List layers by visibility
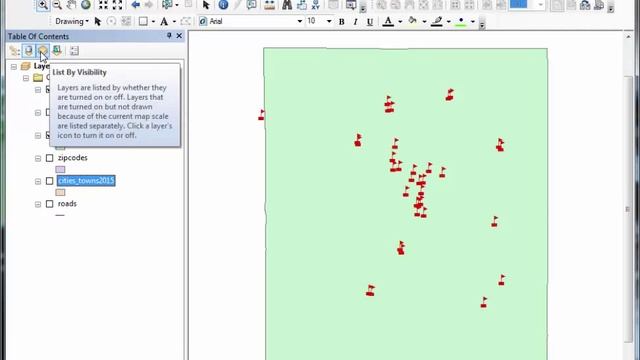Screen dimensions: 640x360 [43, 51]
